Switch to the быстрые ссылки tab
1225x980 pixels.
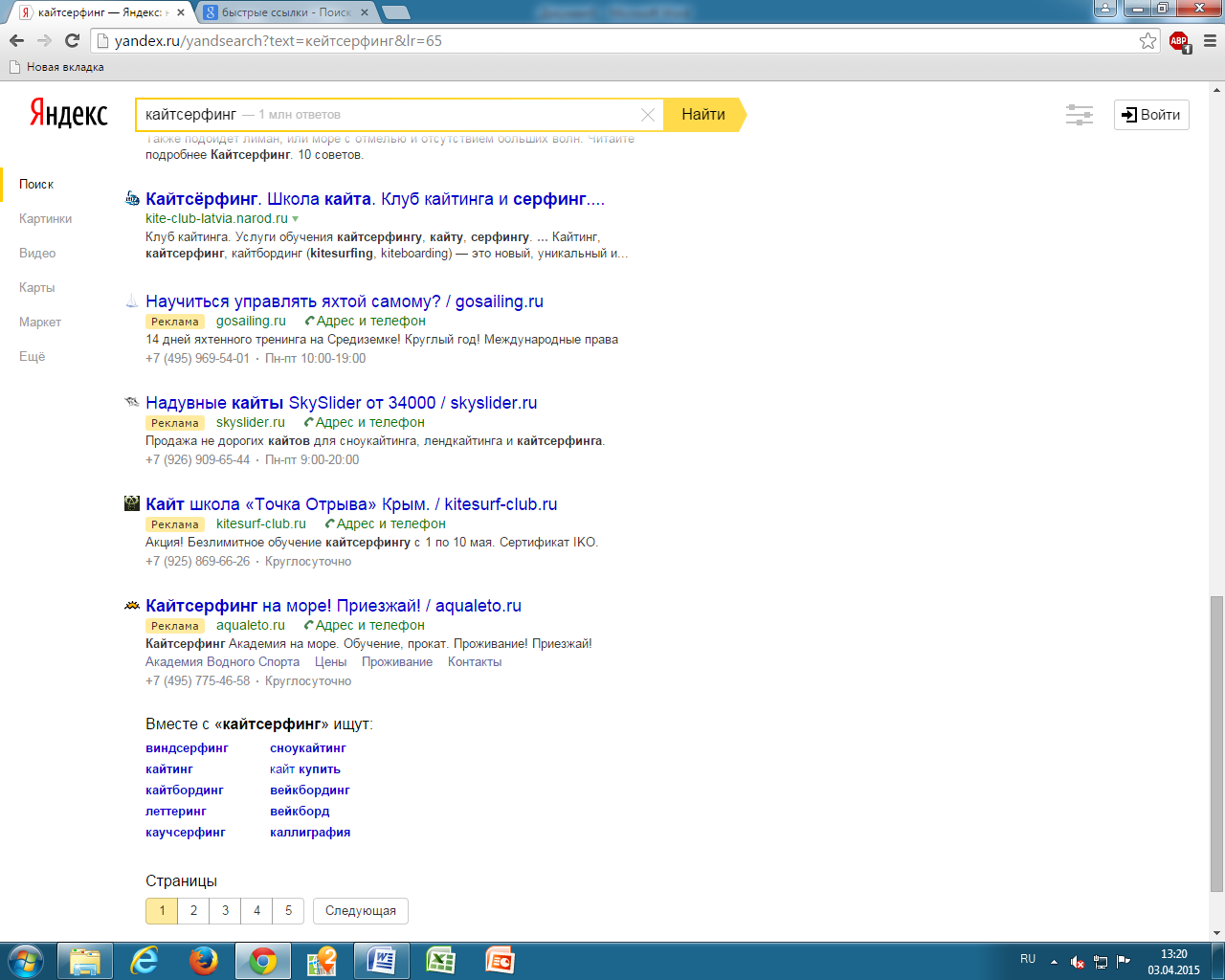[x=284, y=12]
